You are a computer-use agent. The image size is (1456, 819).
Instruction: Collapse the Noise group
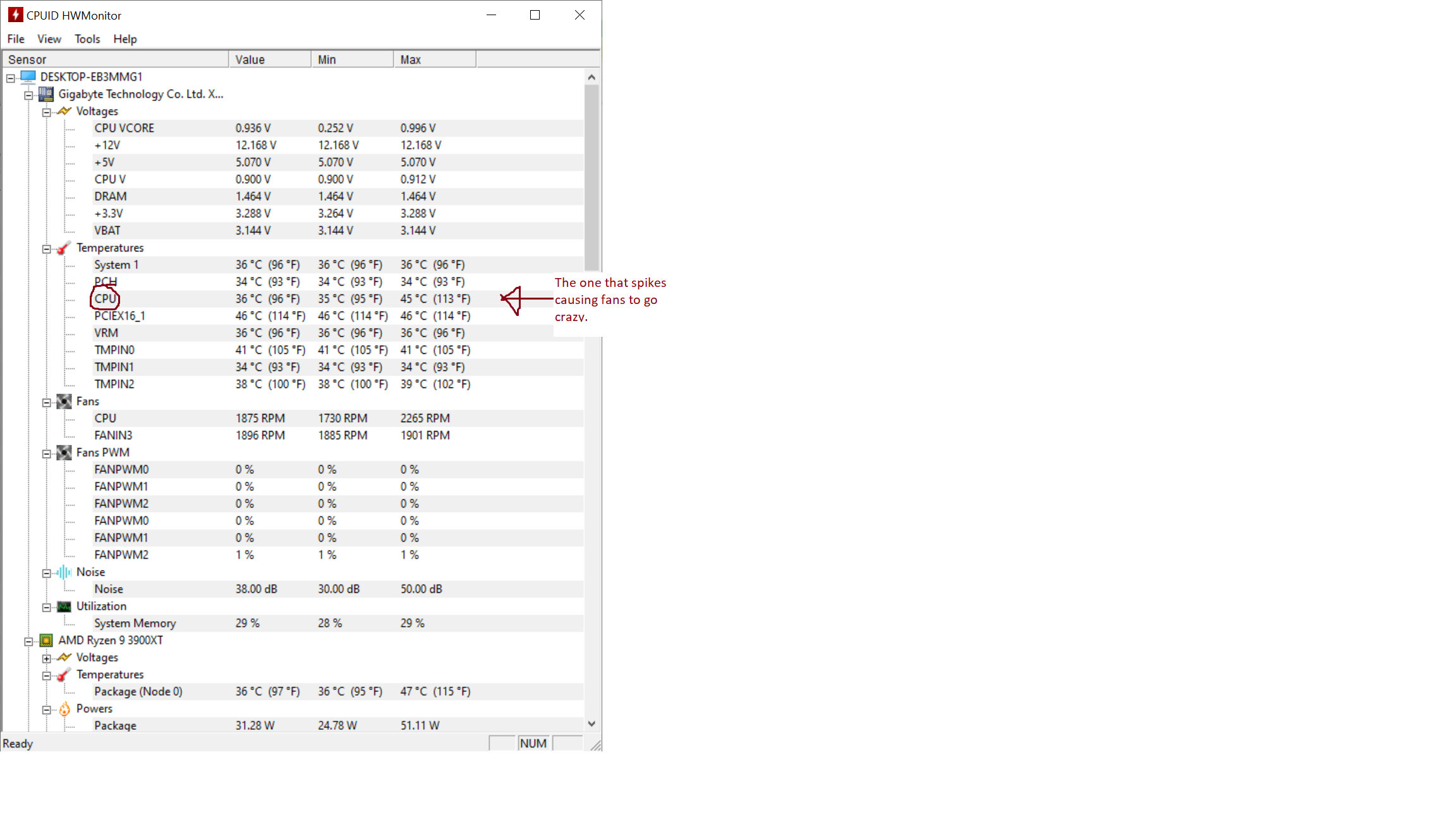(47, 573)
